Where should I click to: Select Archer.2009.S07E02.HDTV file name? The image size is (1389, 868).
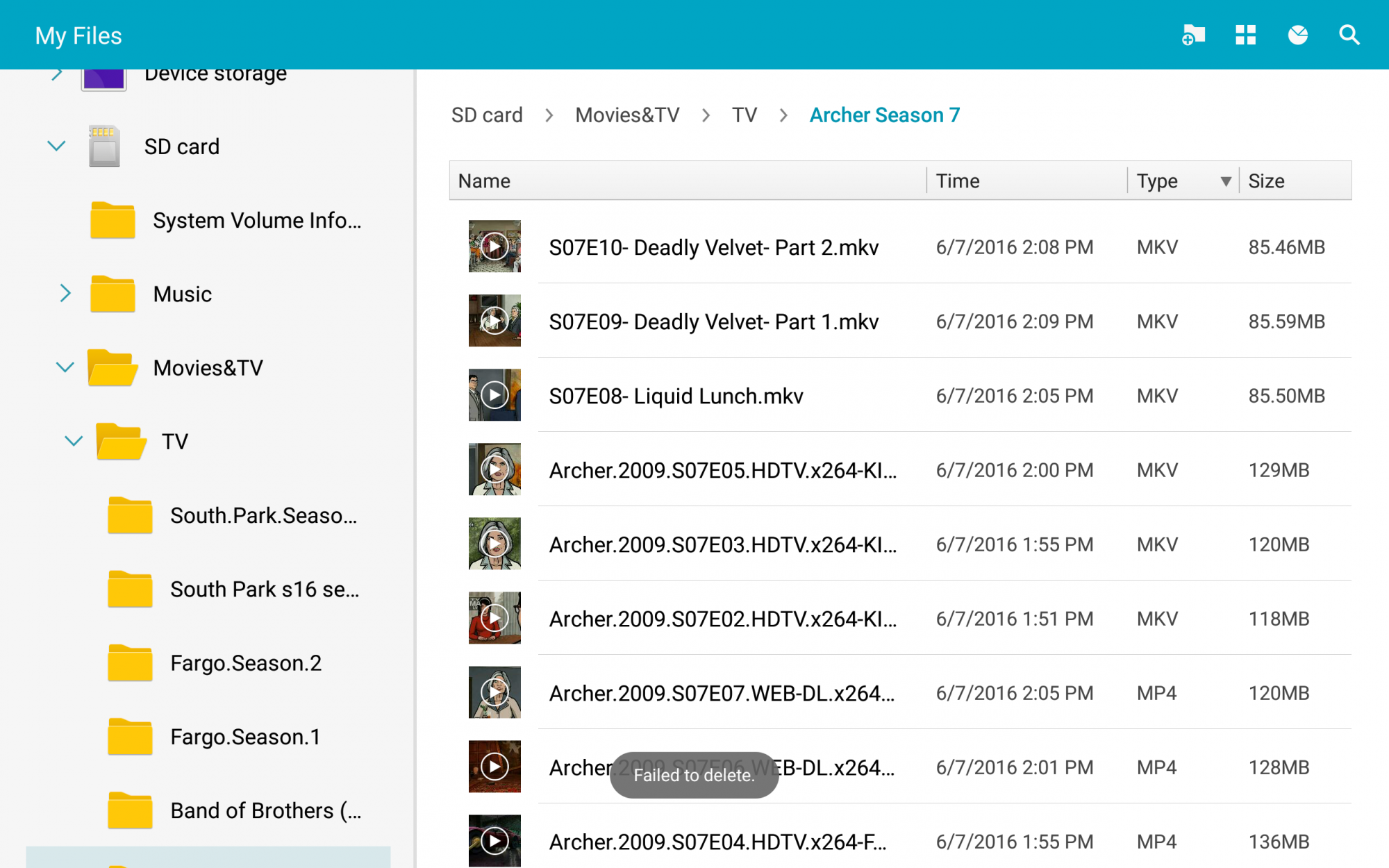tap(723, 619)
